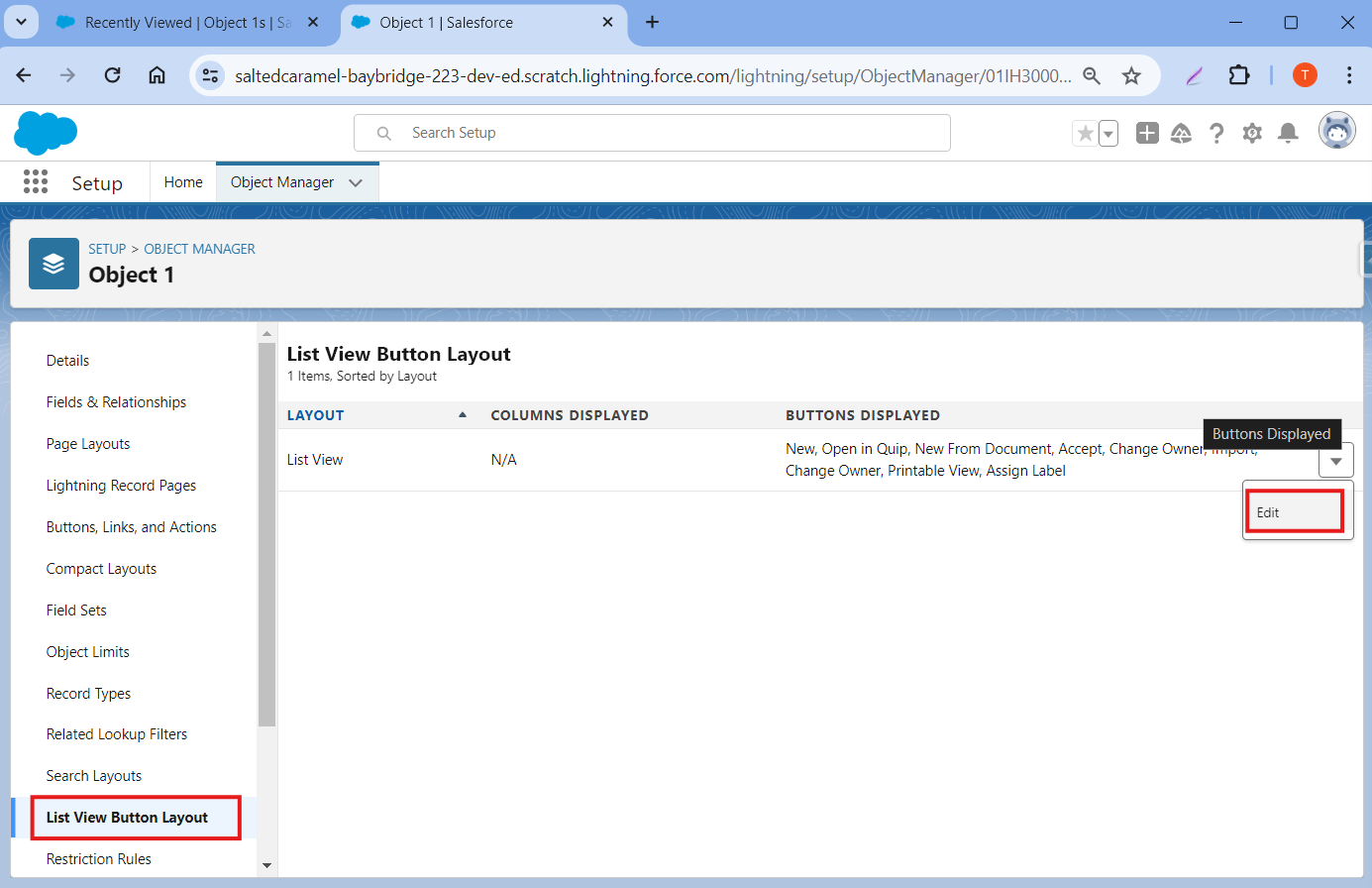Click the sidebar vertical scrollbar thumb

pos(266,535)
